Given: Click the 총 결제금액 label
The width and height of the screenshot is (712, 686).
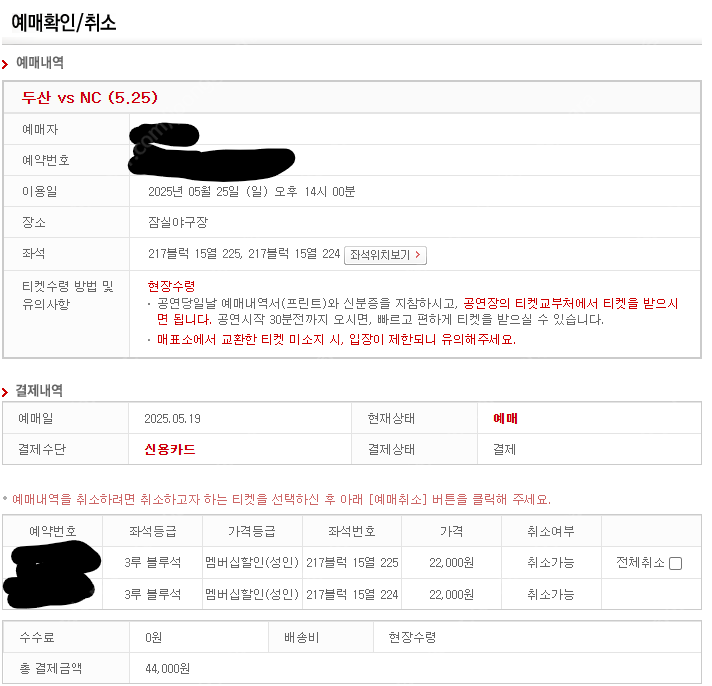Looking at the screenshot, I should pos(50,669).
